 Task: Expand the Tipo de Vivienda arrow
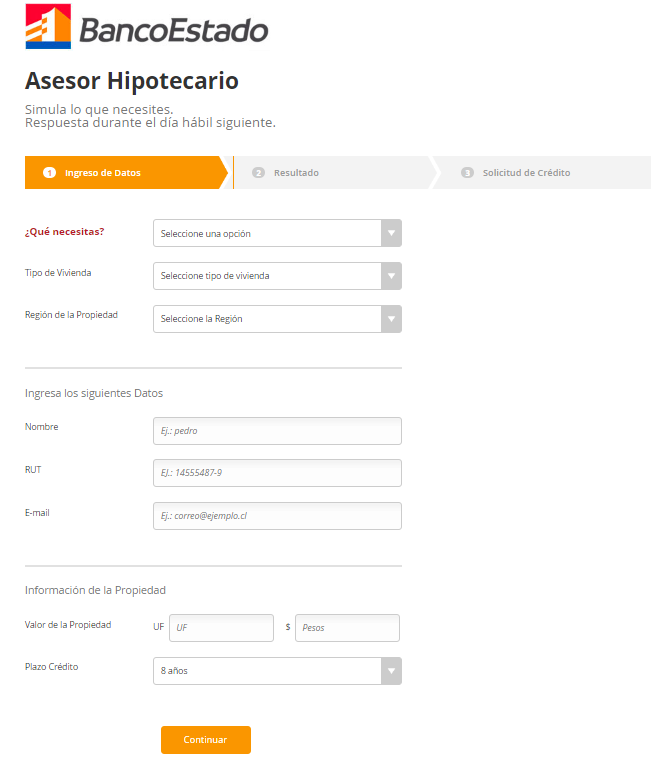391,276
